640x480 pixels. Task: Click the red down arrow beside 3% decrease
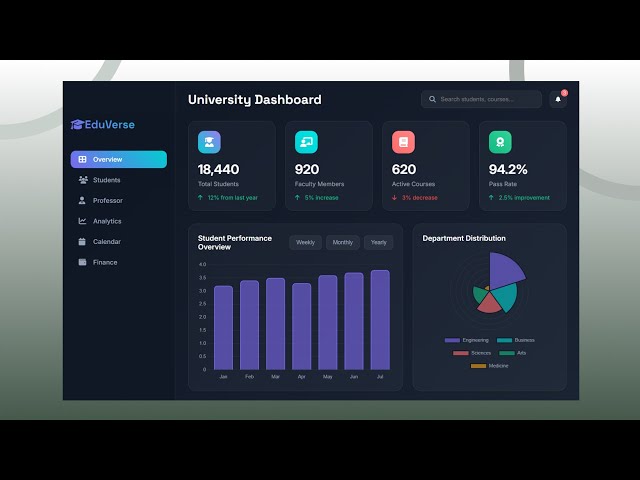pos(394,198)
